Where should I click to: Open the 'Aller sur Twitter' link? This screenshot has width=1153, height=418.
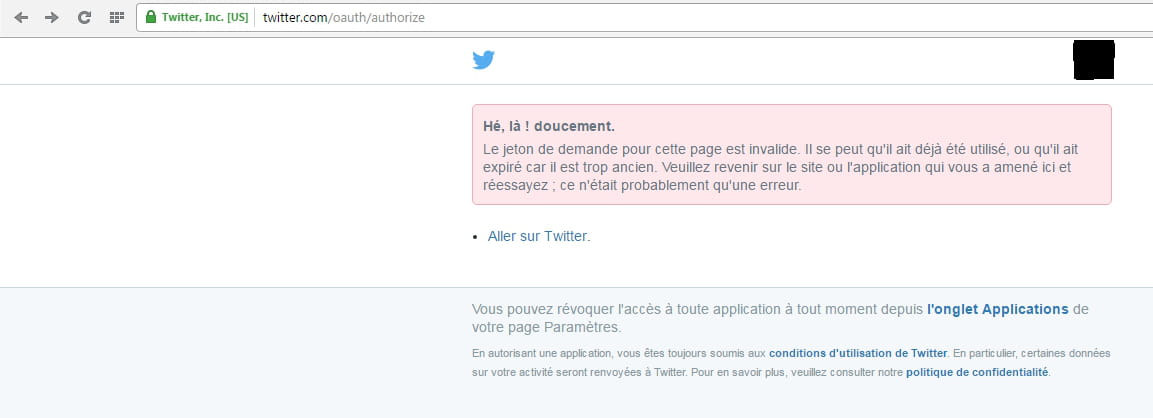tap(538, 236)
